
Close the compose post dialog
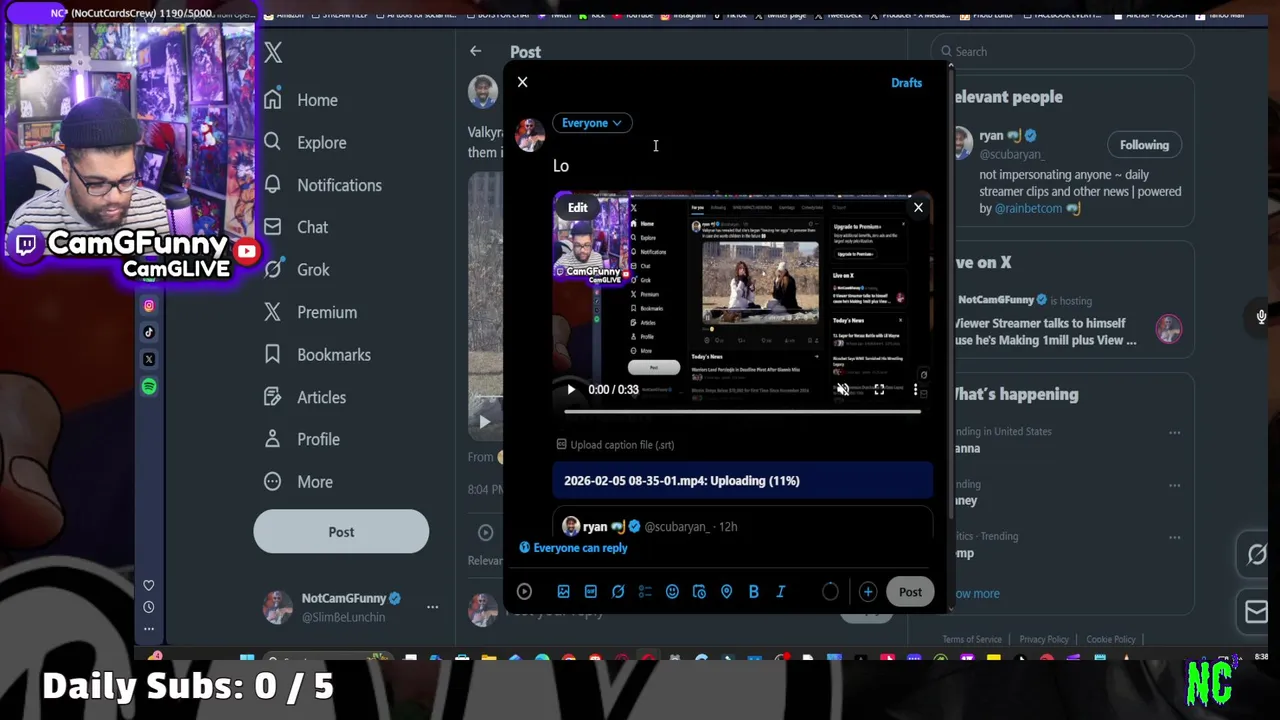(522, 82)
